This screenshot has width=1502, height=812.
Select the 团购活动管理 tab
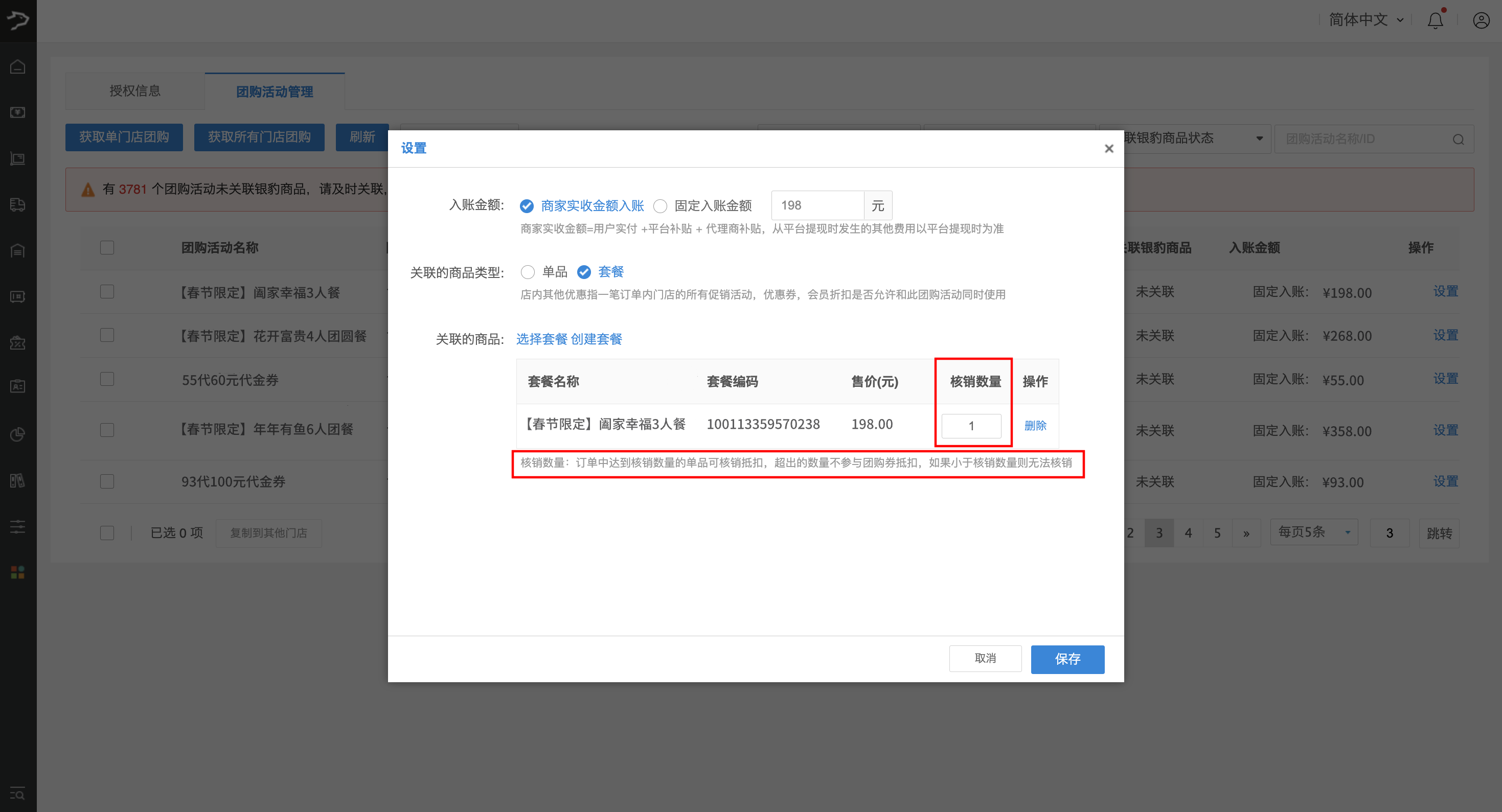point(275,91)
